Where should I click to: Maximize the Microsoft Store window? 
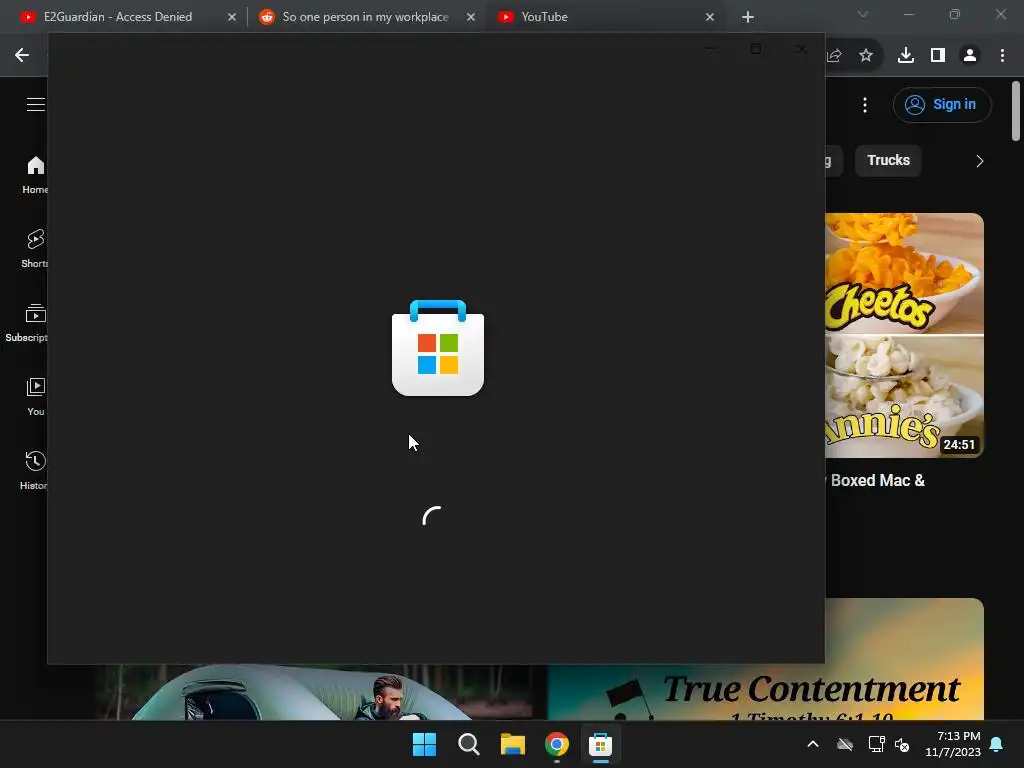(756, 49)
